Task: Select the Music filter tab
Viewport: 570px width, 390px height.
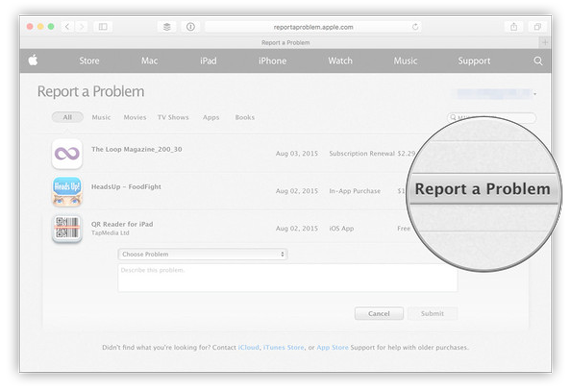Action: pyautogui.click(x=101, y=117)
